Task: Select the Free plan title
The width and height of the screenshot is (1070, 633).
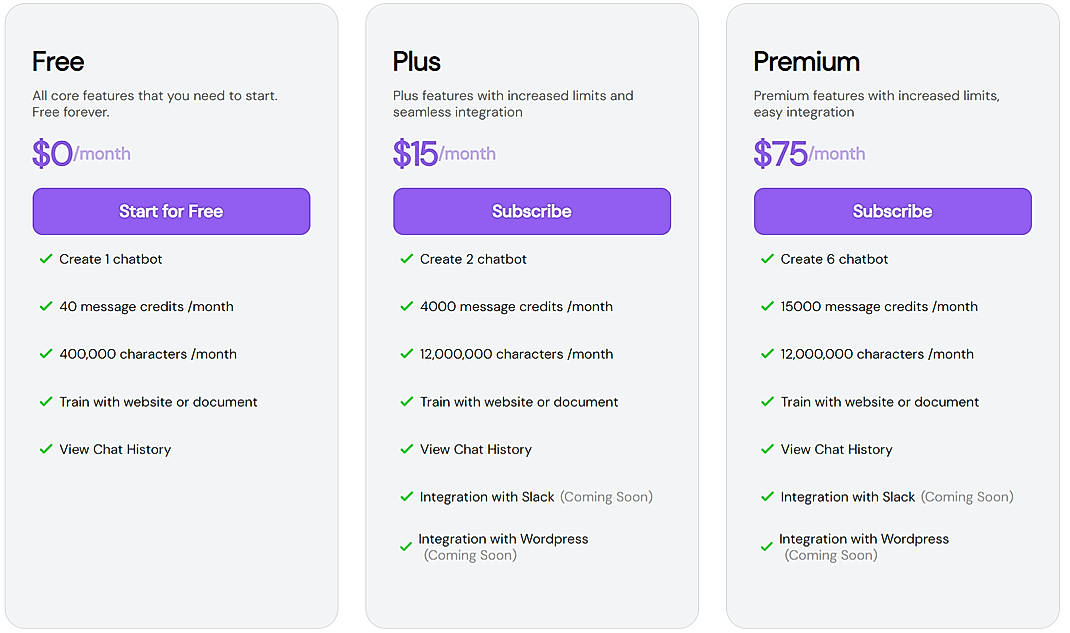Action: click(x=57, y=61)
